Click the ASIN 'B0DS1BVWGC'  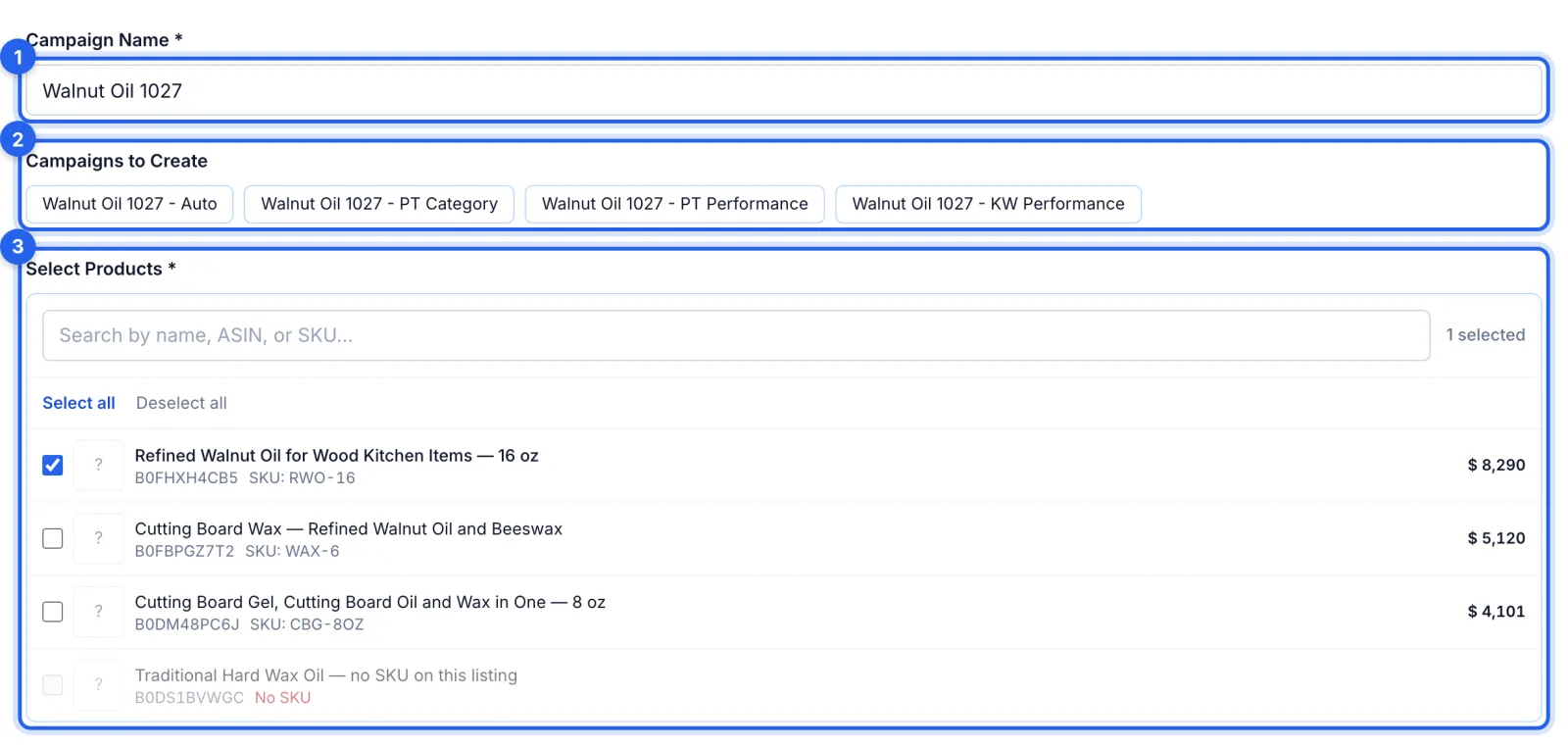point(189,698)
